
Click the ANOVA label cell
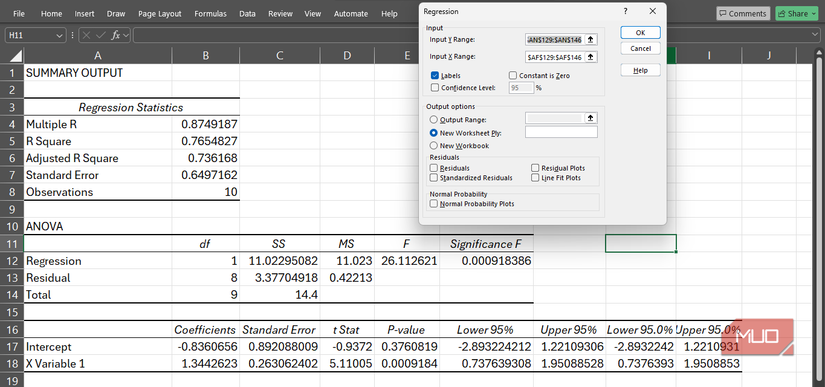coord(98,227)
